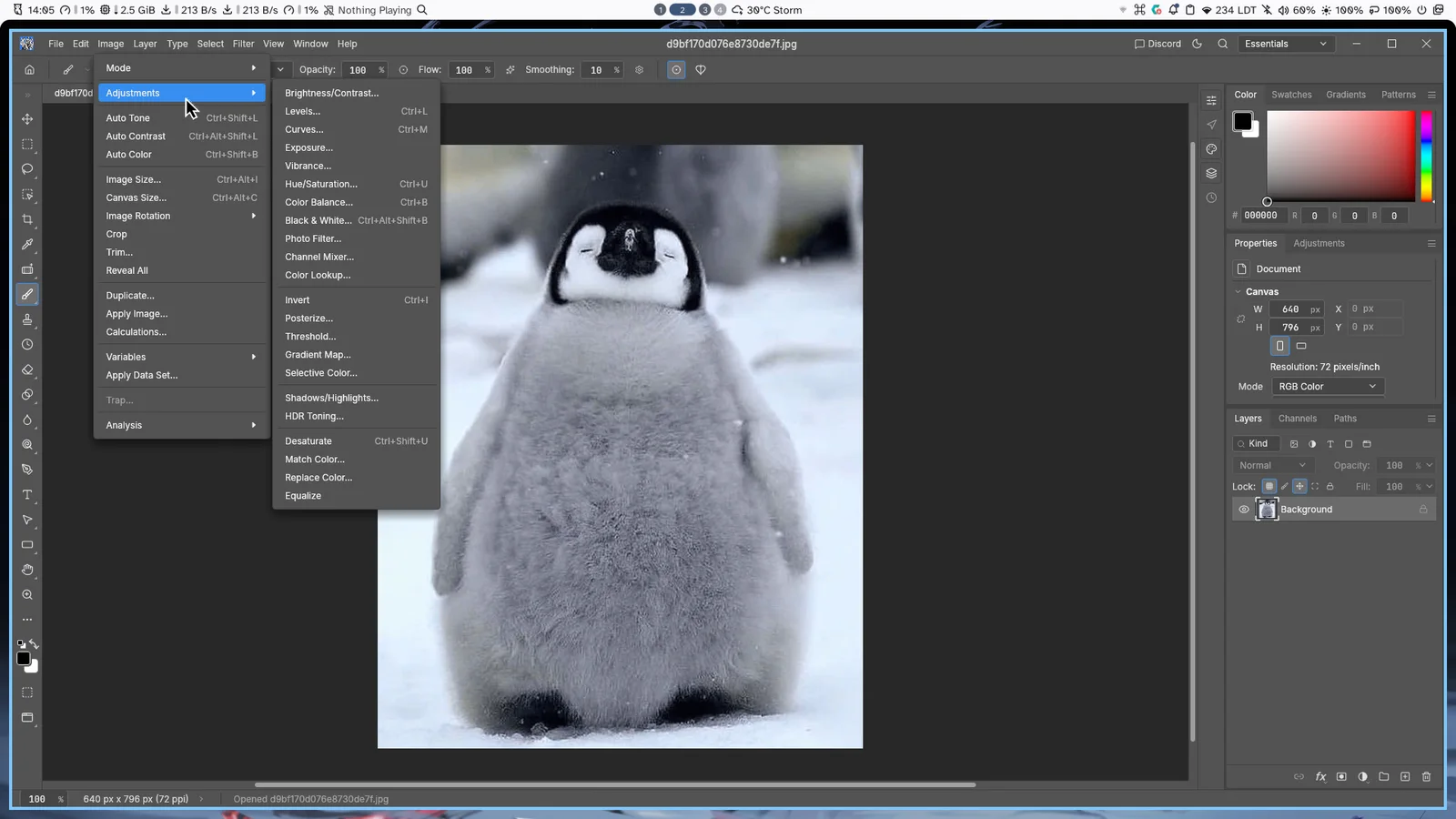Select the Type tool in toolbar
Image resolution: width=1456 pixels, height=819 pixels.
27,495
